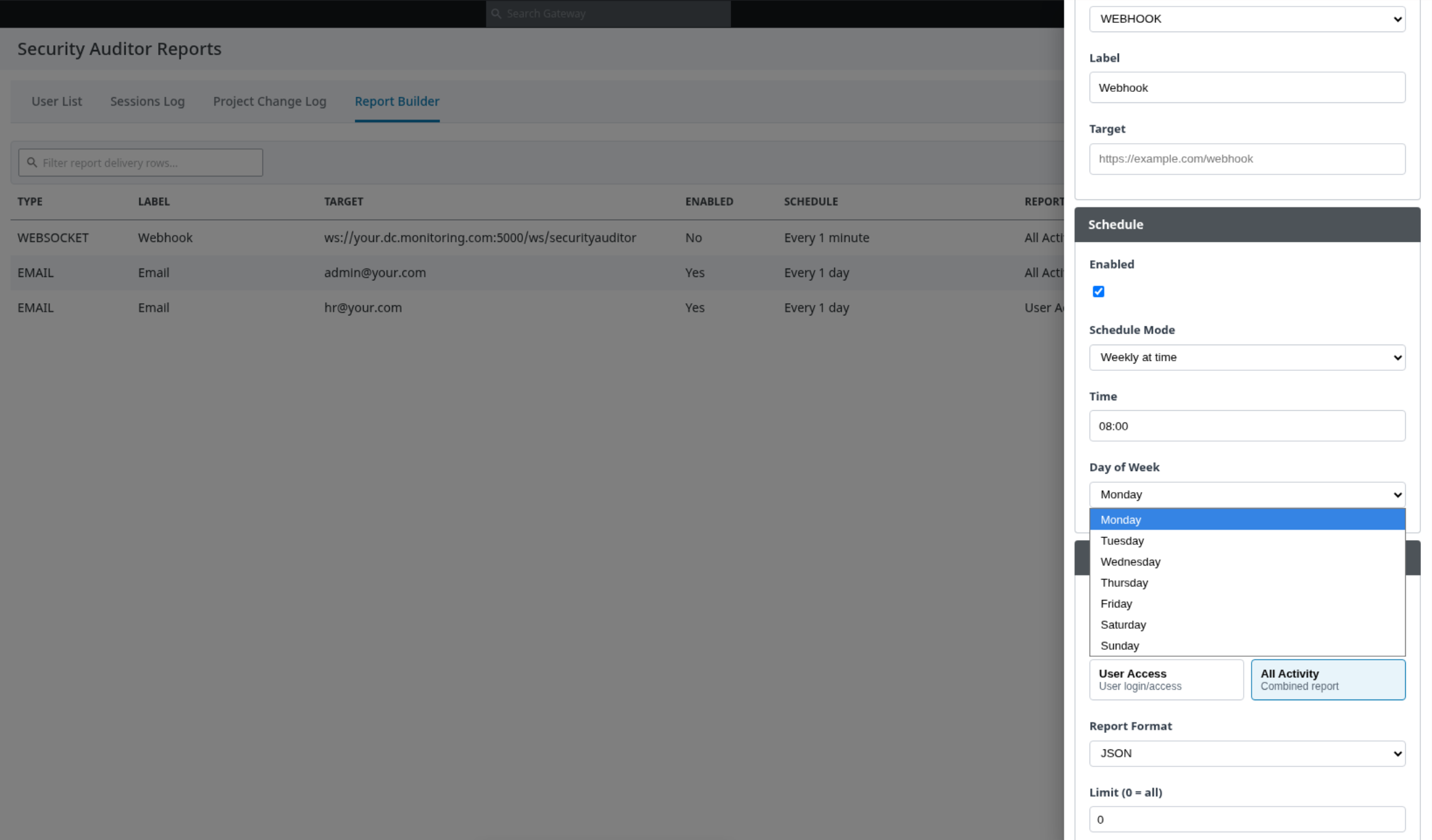Viewport: 1432px width, 840px height.
Task: Click the search icon in Search Gateway
Action: click(496, 14)
